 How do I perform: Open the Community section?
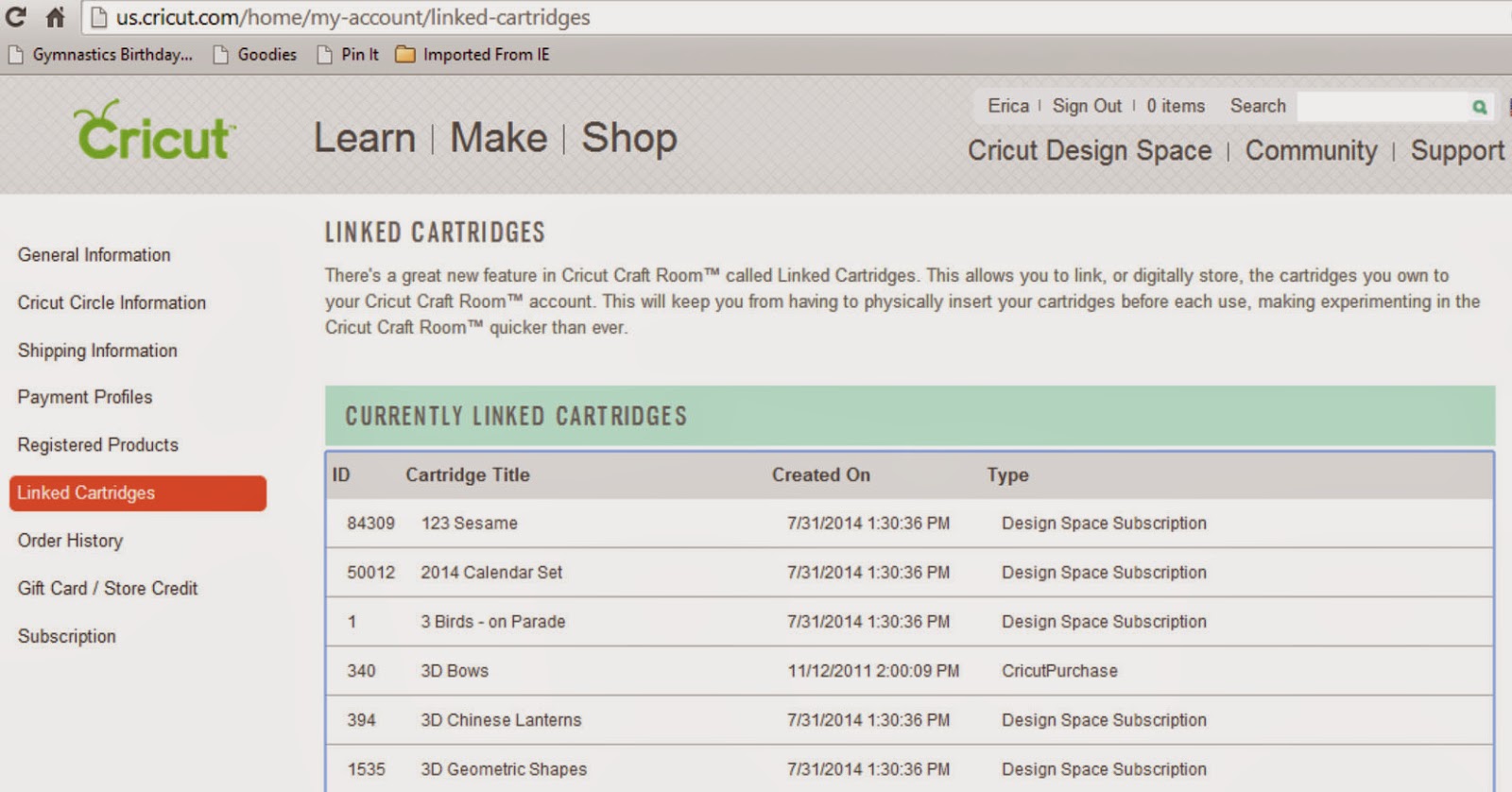1311,151
